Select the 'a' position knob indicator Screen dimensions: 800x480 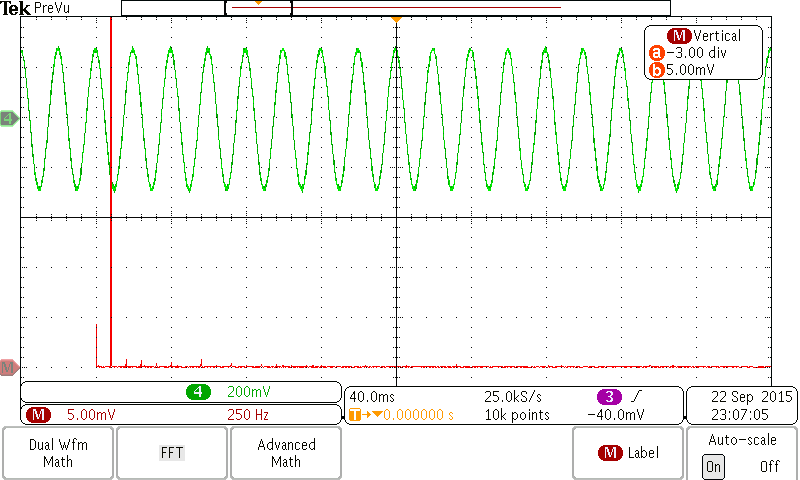tap(657, 53)
